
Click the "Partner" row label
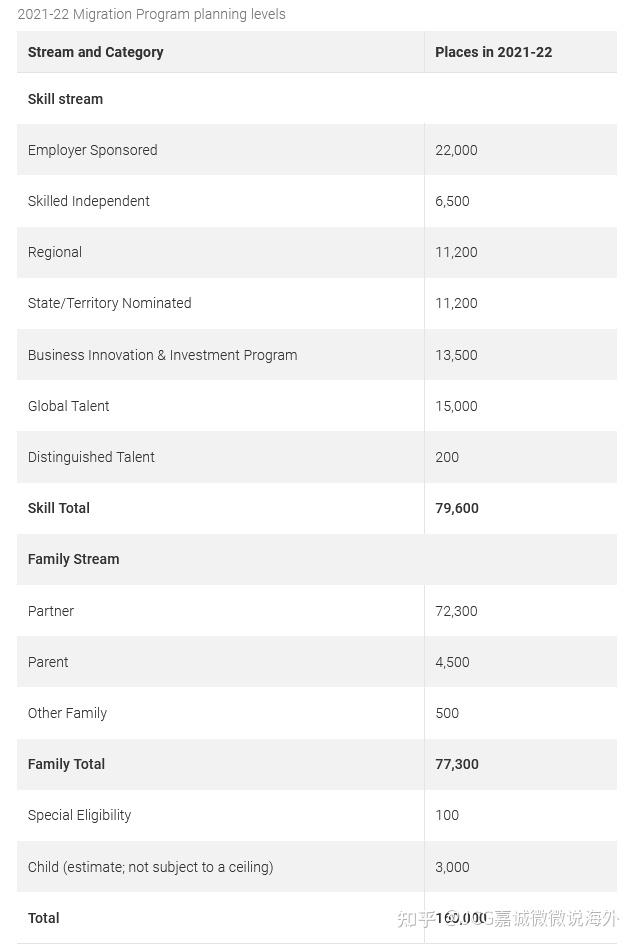pos(51,611)
